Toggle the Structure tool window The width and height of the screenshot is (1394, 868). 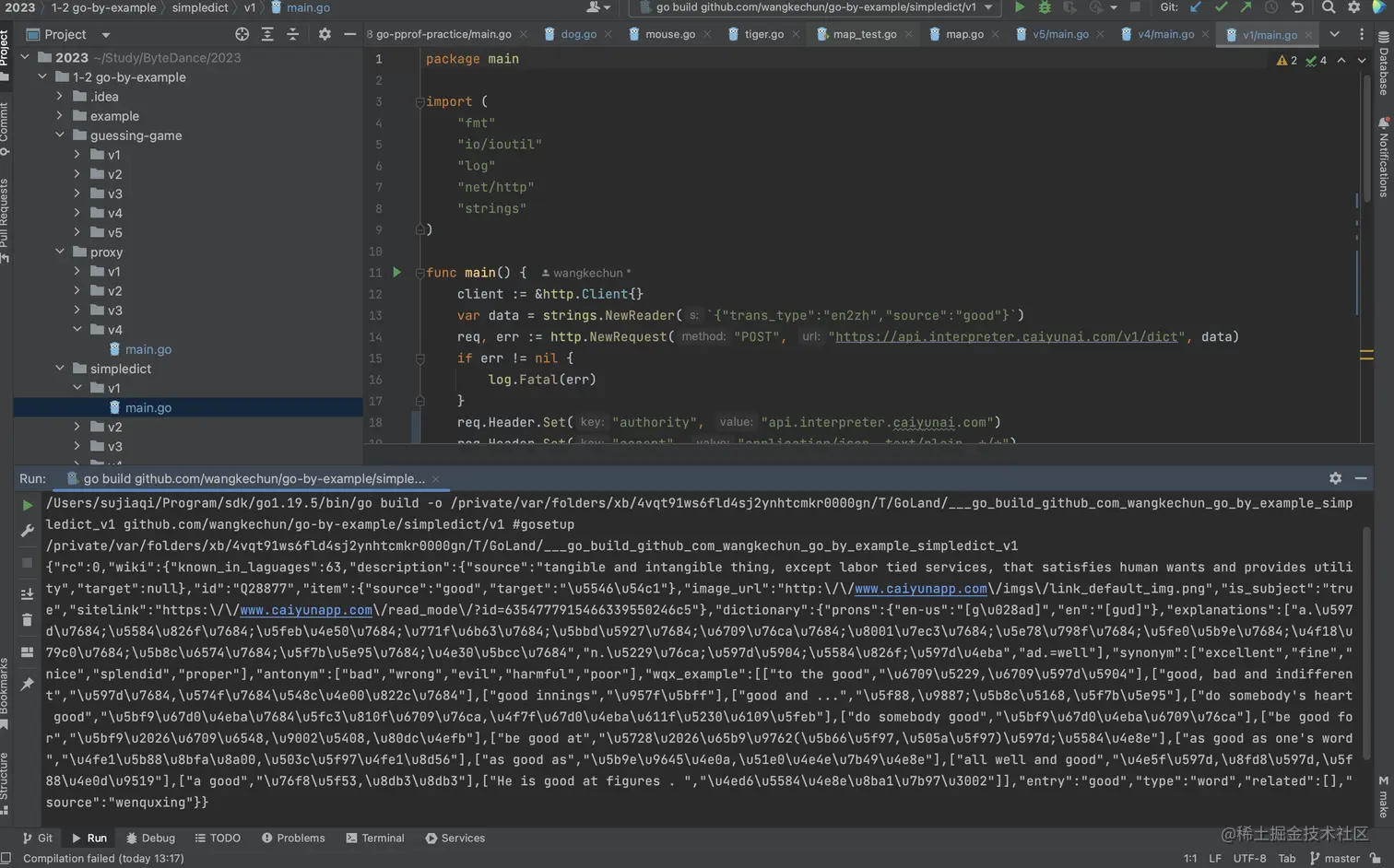[x=5, y=783]
